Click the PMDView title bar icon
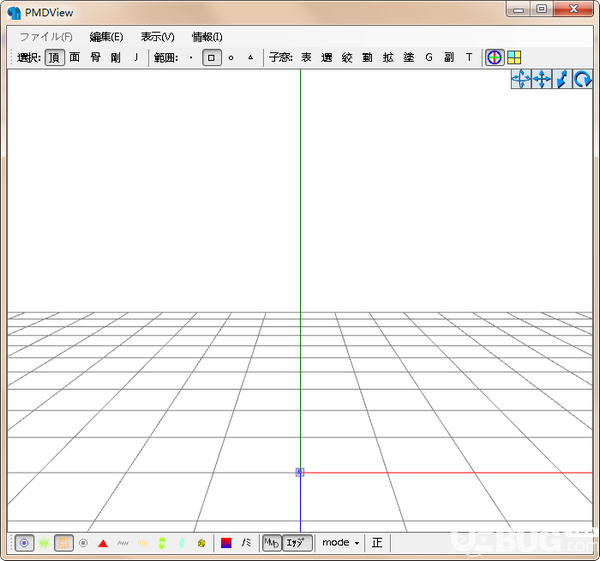 pos(14,13)
